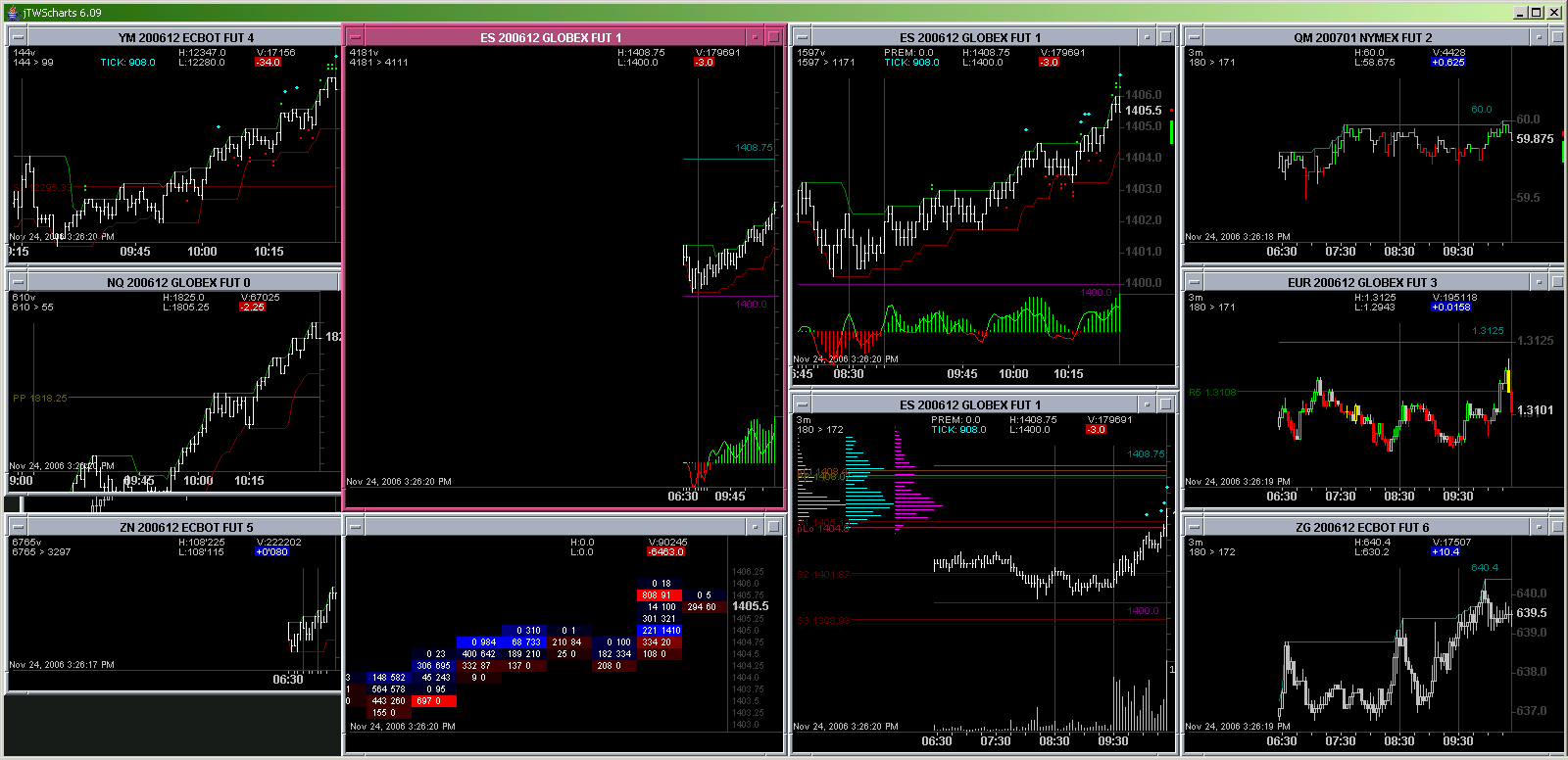
Task: Click the 1405.5 price in the ladder scale
Action: (751, 606)
